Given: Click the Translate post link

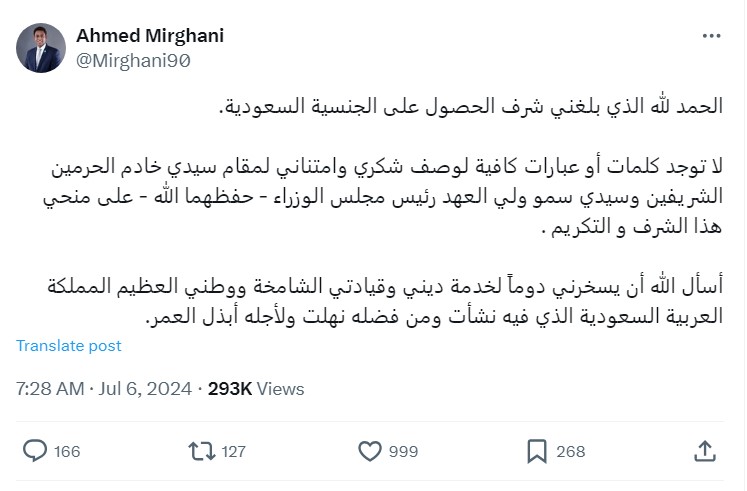Looking at the screenshot, I should tap(69, 346).
